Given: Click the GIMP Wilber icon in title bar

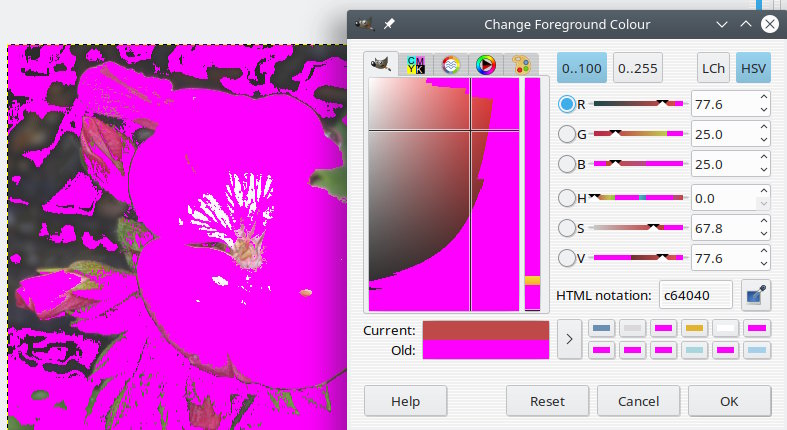Looking at the screenshot, I should pos(364,24).
